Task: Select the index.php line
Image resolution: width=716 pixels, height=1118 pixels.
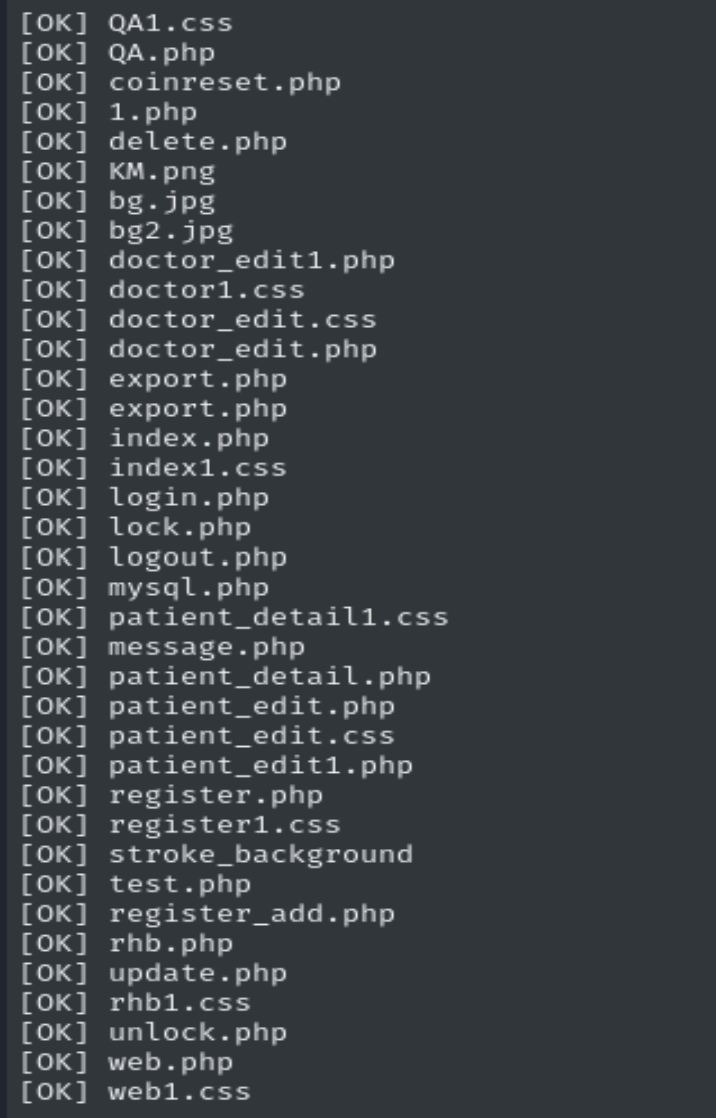Action: 189,439
